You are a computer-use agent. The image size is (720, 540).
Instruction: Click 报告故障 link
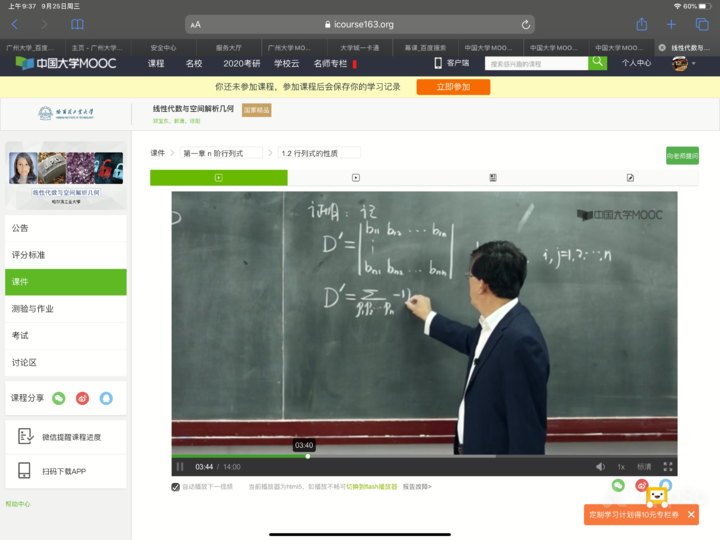coord(417,487)
